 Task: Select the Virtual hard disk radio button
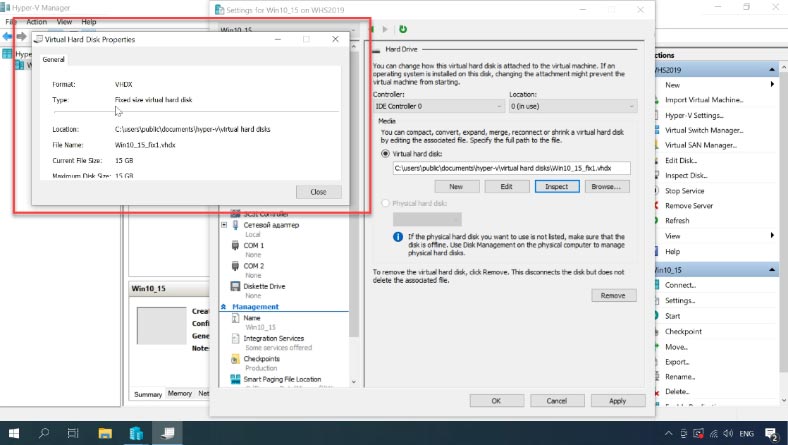point(385,154)
